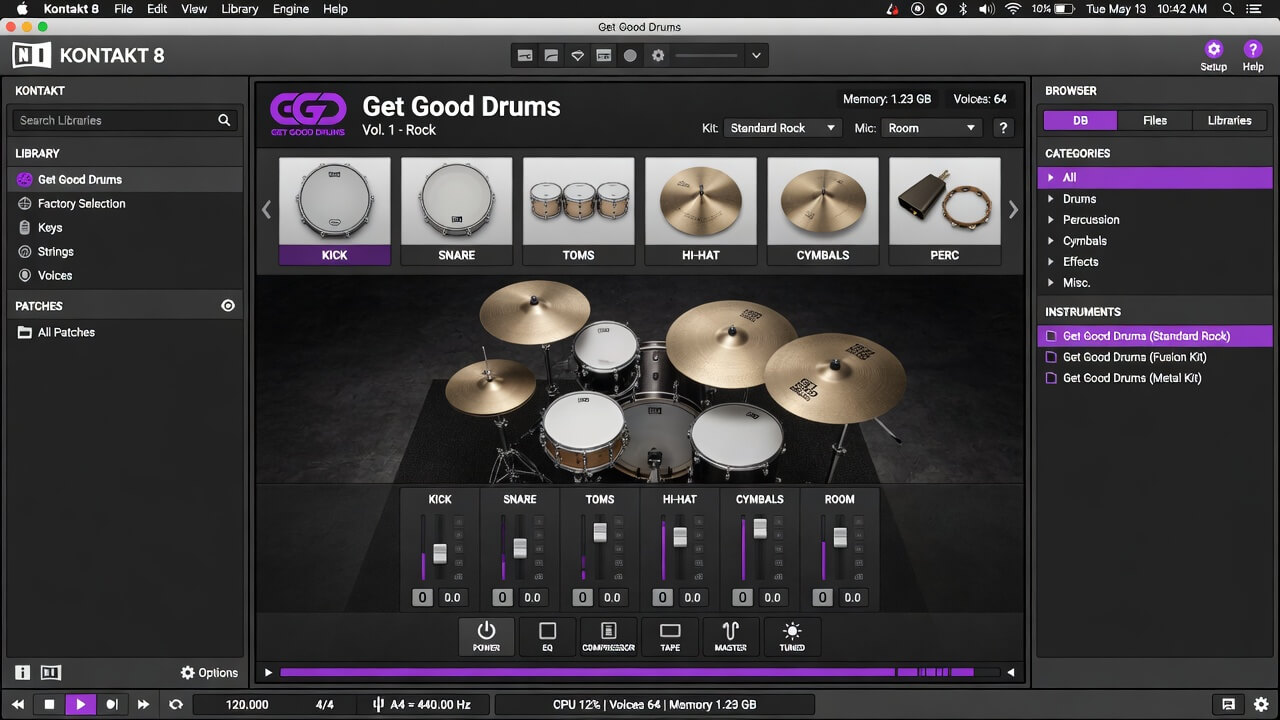1280x720 pixels.
Task: Open the Library menu
Action: (x=239, y=9)
